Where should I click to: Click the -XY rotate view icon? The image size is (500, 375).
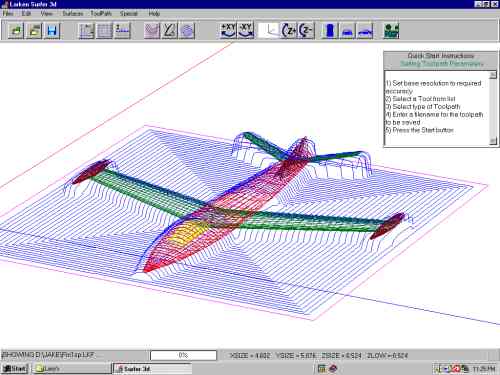246,31
